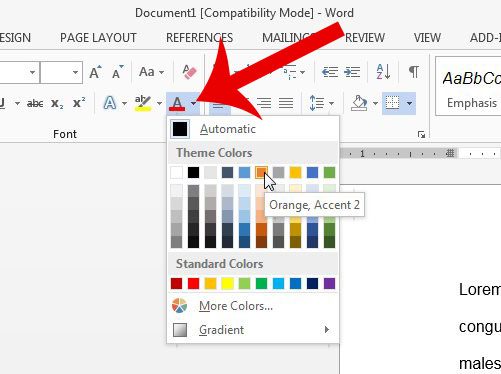Screen dimensions: 501x374
Task: Toggle strikethrough formatting
Action: pyautogui.click(x=35, y=103)
